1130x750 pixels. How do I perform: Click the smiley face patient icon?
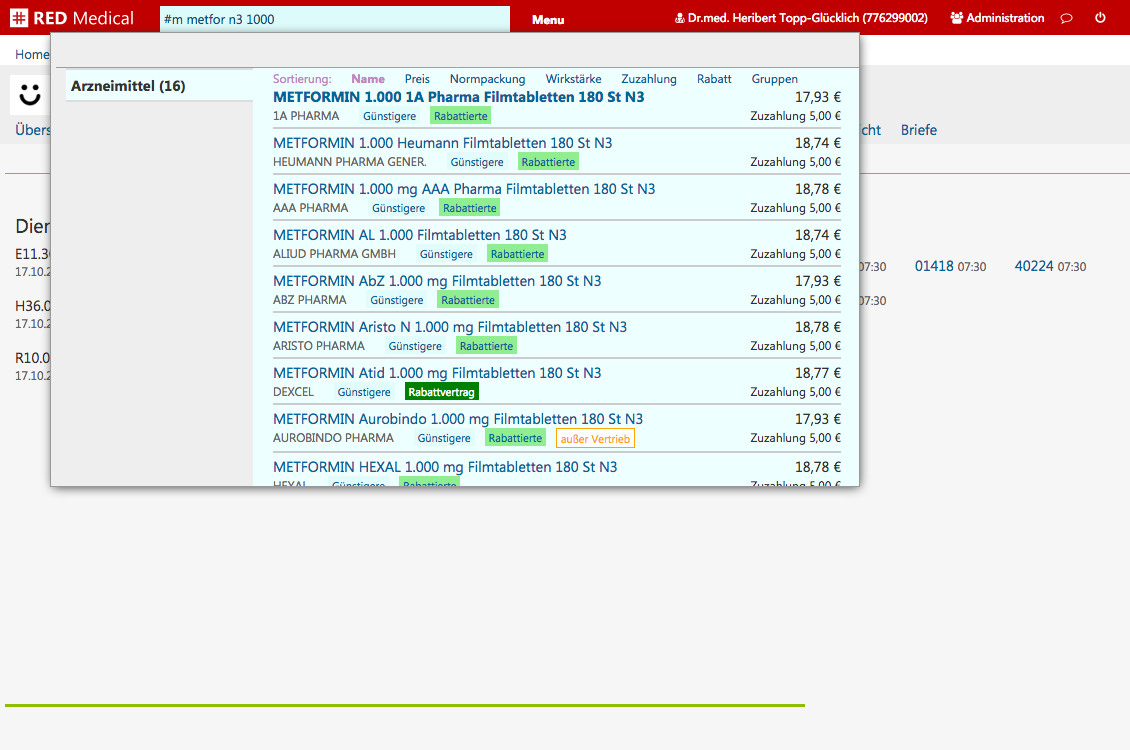[30, 94]
